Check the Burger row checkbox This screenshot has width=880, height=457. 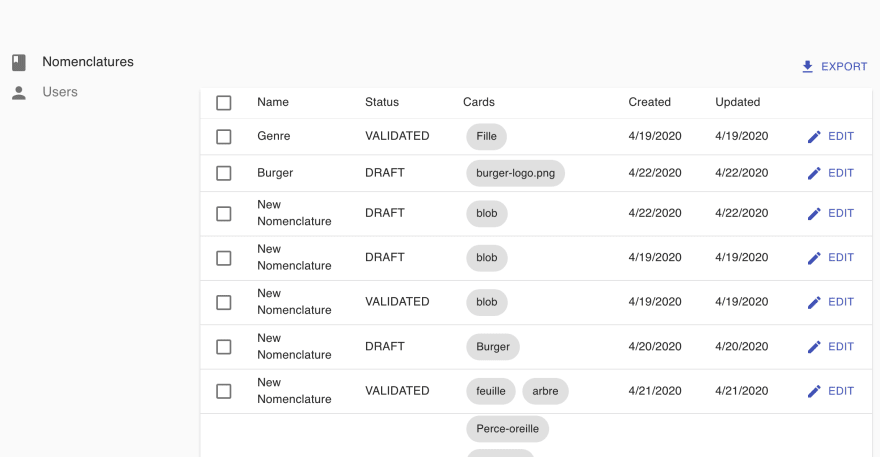(x=224, y=173)
